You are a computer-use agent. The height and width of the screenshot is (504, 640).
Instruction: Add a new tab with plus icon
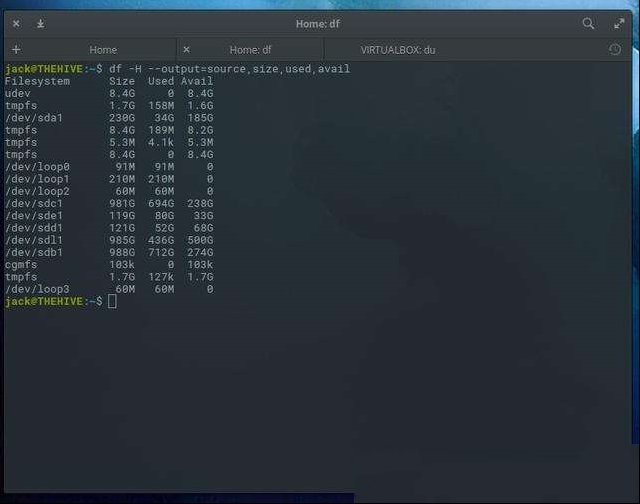coord(16,50)
